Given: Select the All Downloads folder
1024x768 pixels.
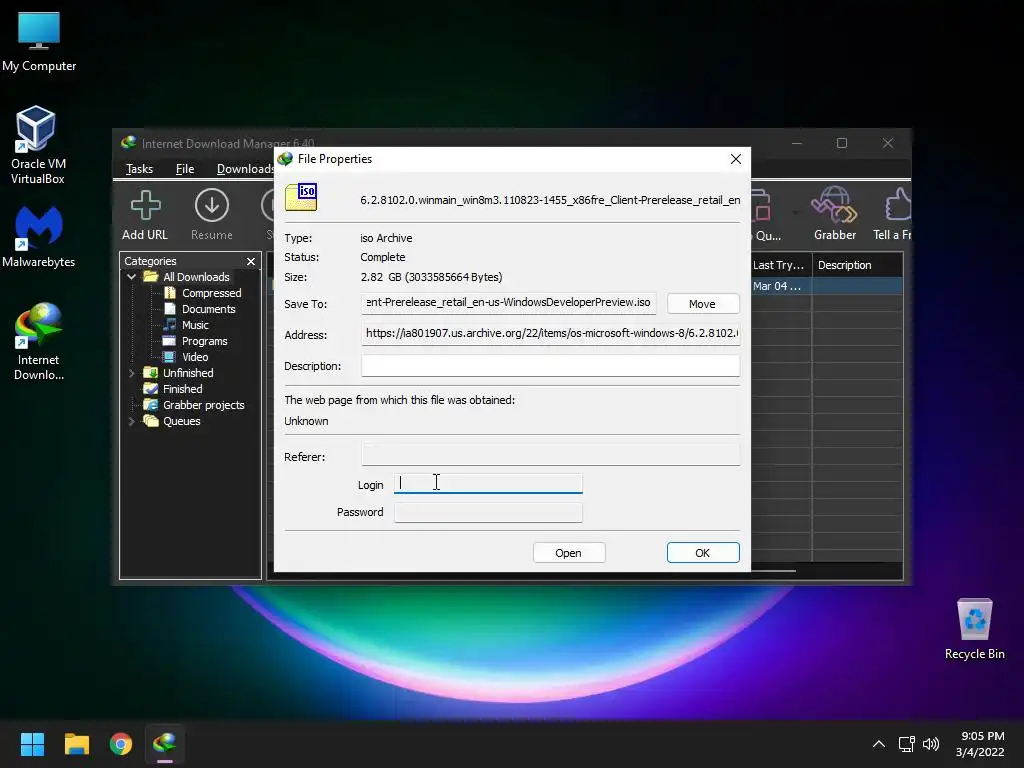Looking at the screenshot, I should [196, 277].
